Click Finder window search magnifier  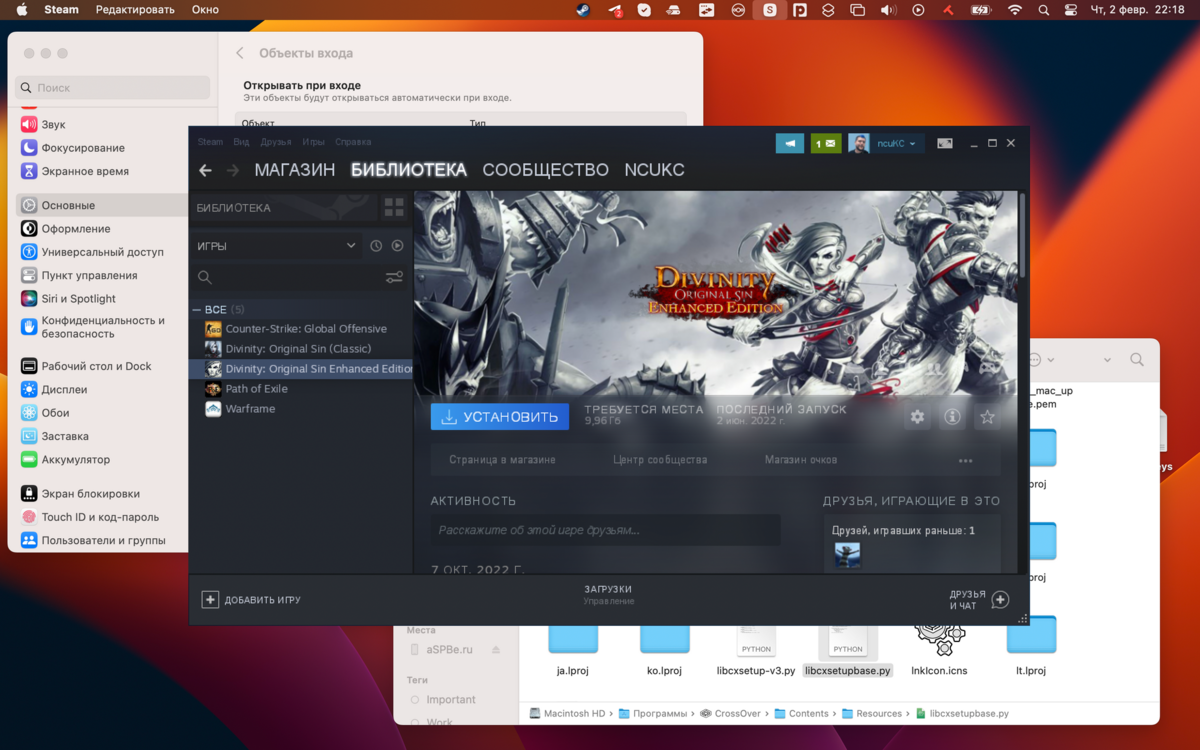point(1137,359)
